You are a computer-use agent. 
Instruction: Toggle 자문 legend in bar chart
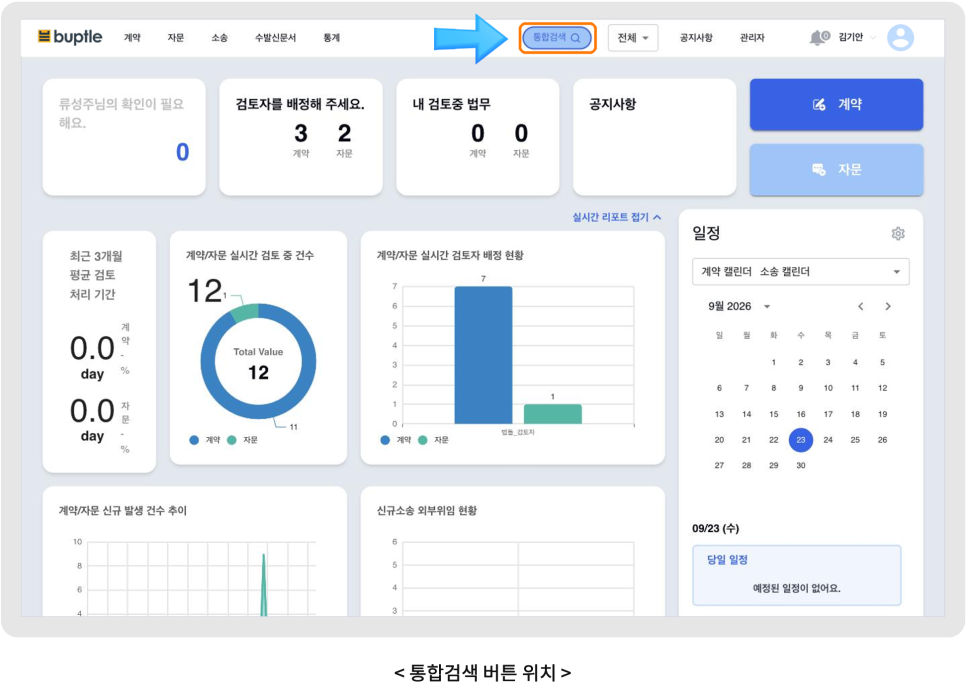coord(433,440)
